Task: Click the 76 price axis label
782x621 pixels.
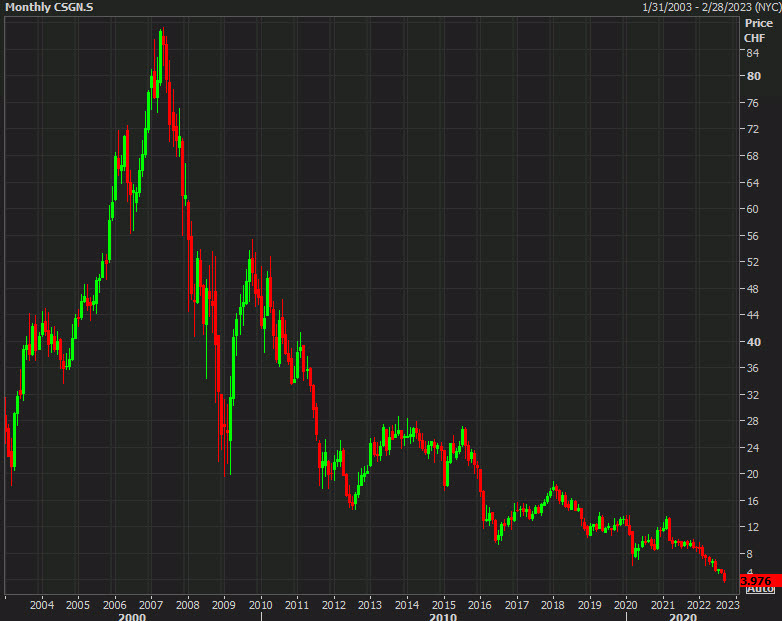Action: 753,103
